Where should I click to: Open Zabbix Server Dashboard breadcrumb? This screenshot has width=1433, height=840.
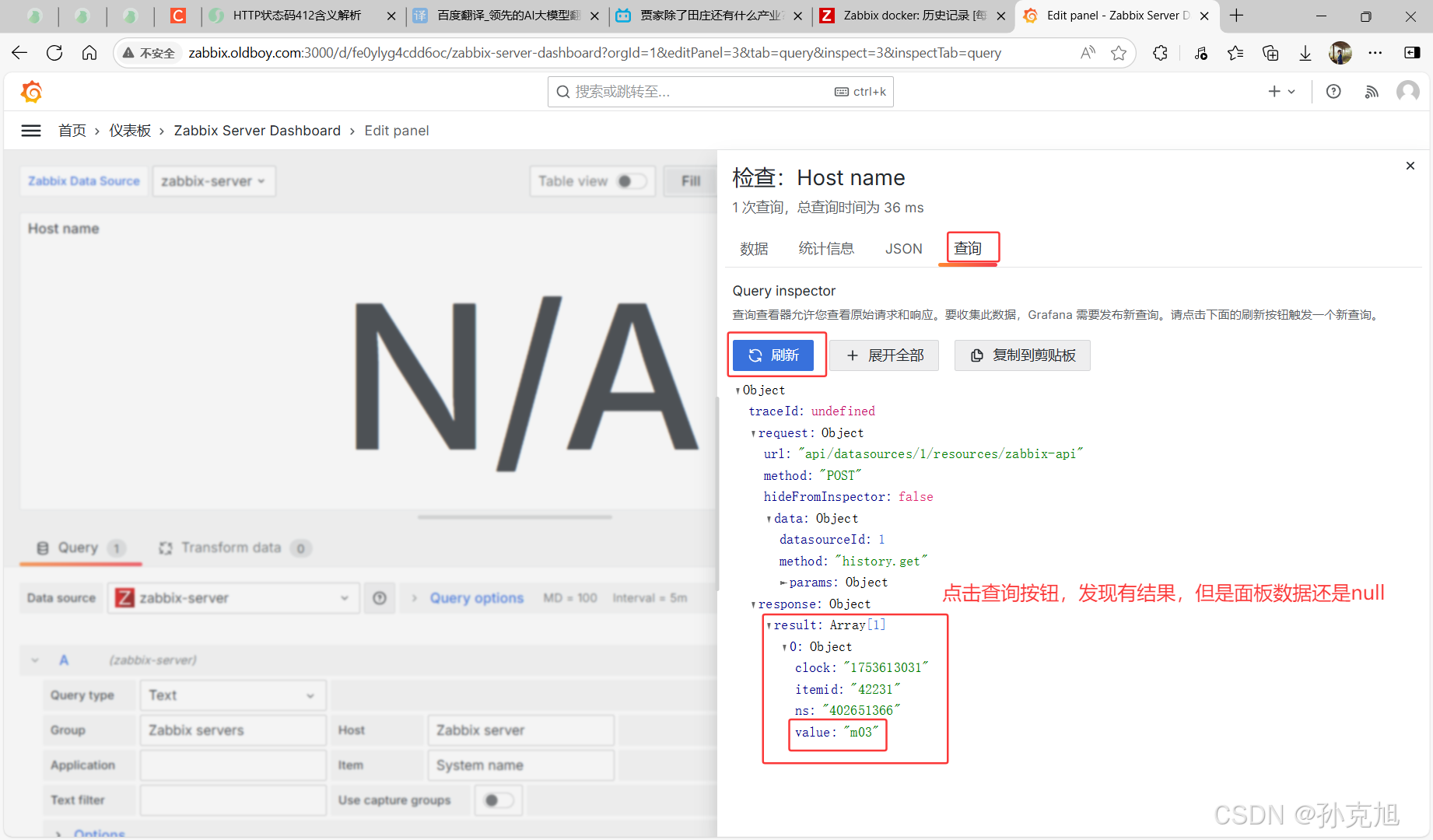coord(258,131)
